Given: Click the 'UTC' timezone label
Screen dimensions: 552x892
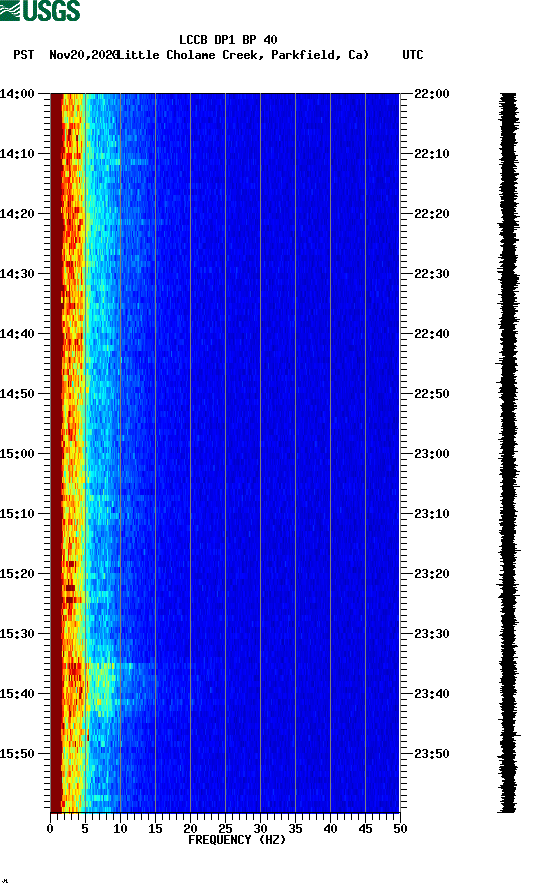Looking at the screenshot, I should (x=413, y=55).
